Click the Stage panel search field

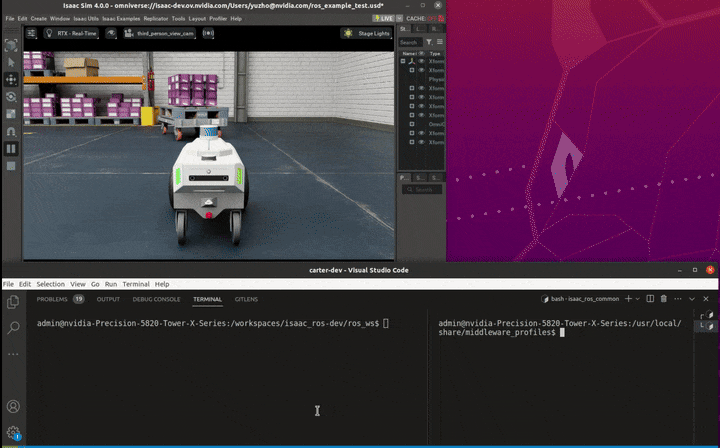point(409,42)
